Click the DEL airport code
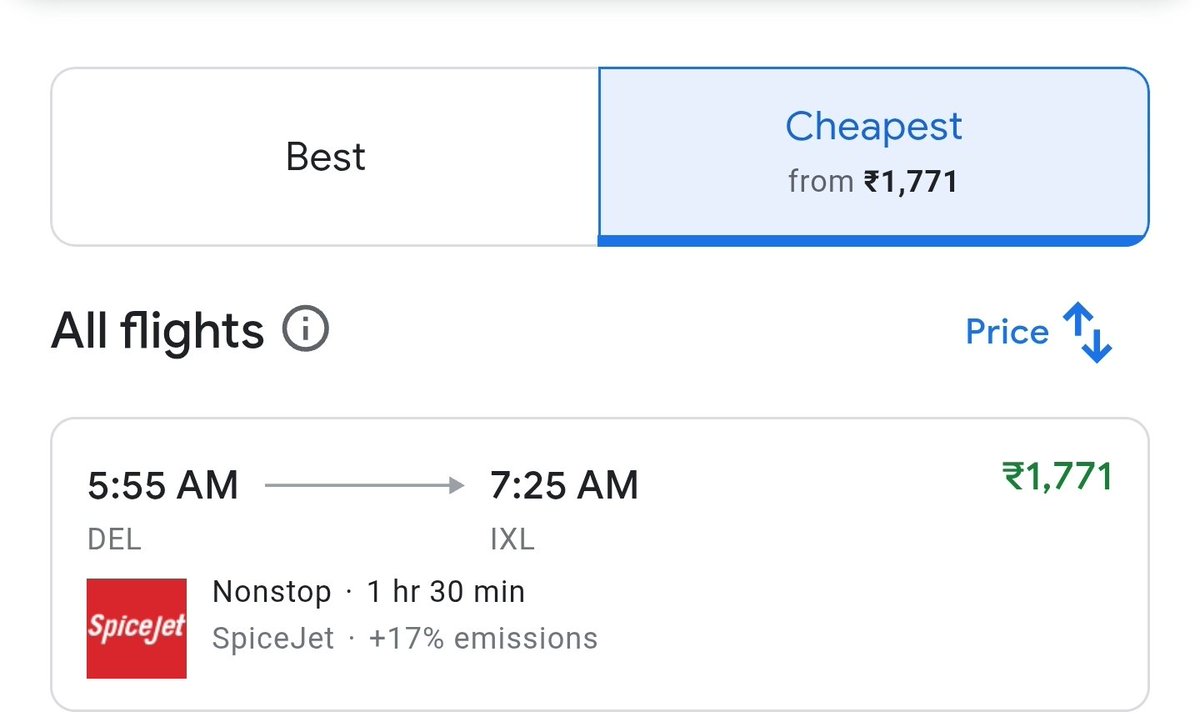The width and height of the screenshot is (1200, 727). coord(114,540)
